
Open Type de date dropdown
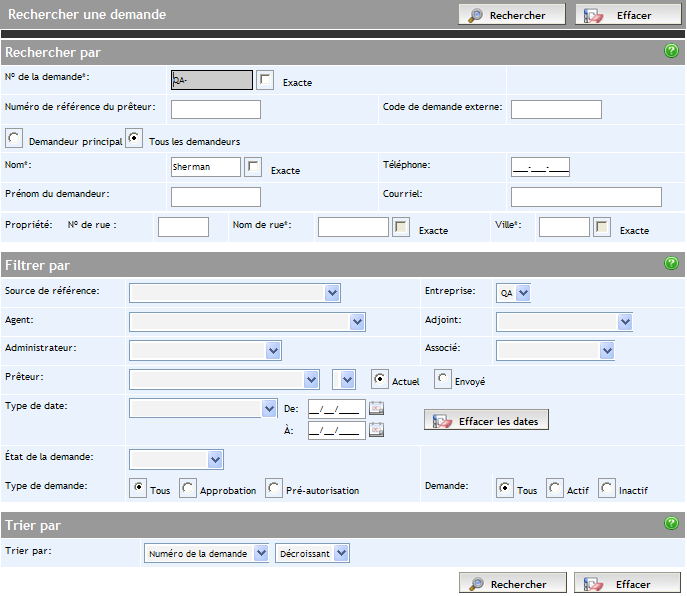pyautogui.click(x=203, y=408)
